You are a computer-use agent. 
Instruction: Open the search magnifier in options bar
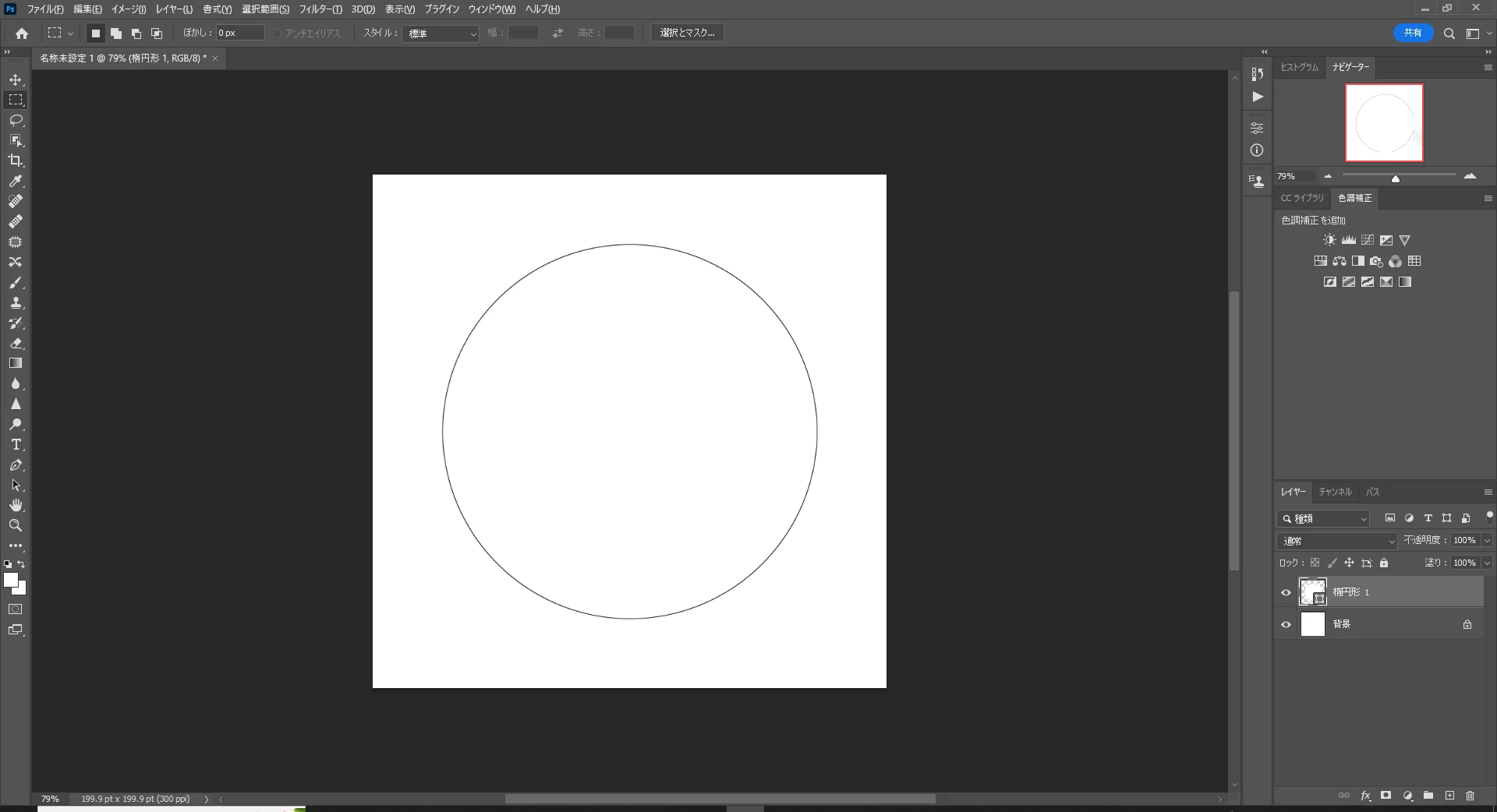tap(1449, 34)
